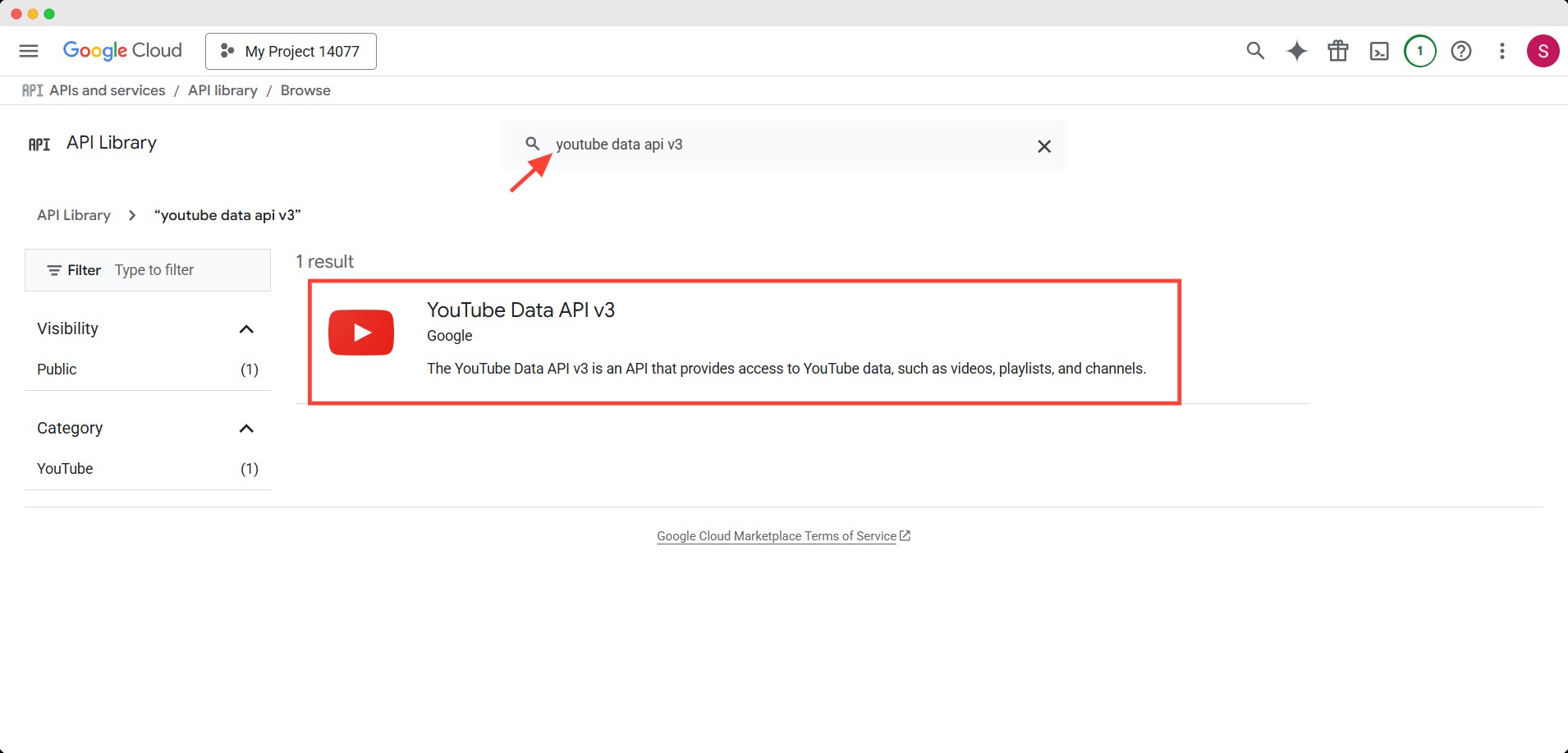Open the three-dot more options menu

pyautogui.click(x=1502, y=51)
